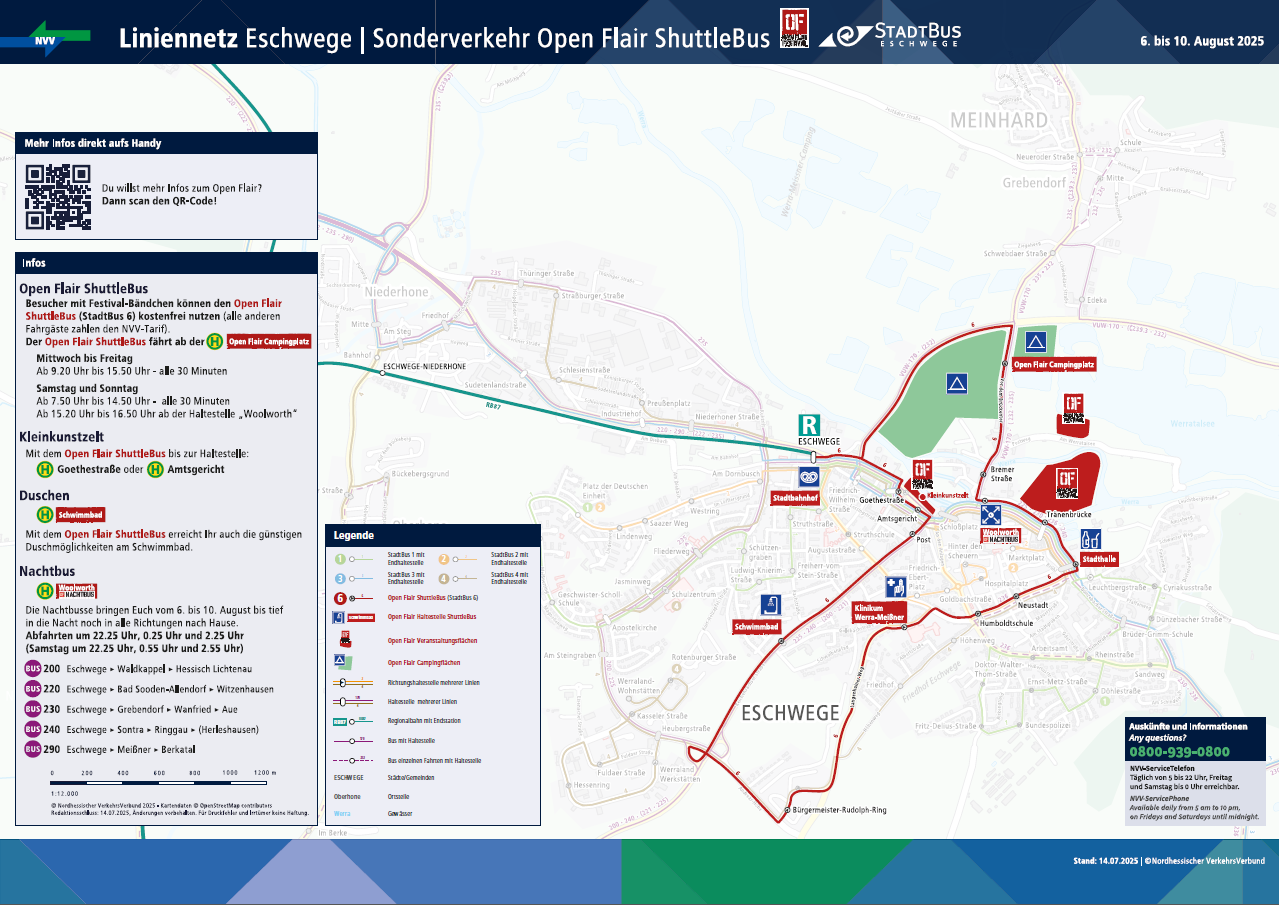Screen dimensions: 1279x905
Task: Click 'Samstag und Sonntag' schedule heading
Action: (x=87, y=388)
